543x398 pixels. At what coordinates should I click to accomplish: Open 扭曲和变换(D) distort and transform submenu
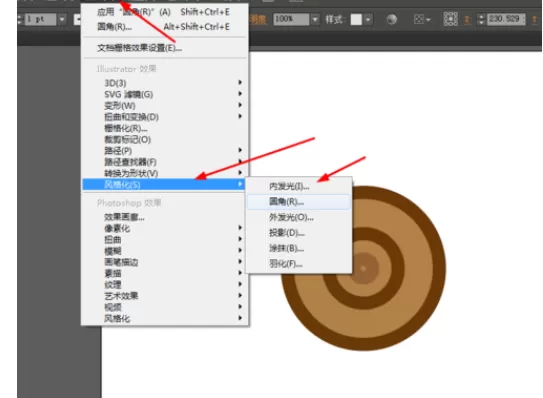[165, 117]
